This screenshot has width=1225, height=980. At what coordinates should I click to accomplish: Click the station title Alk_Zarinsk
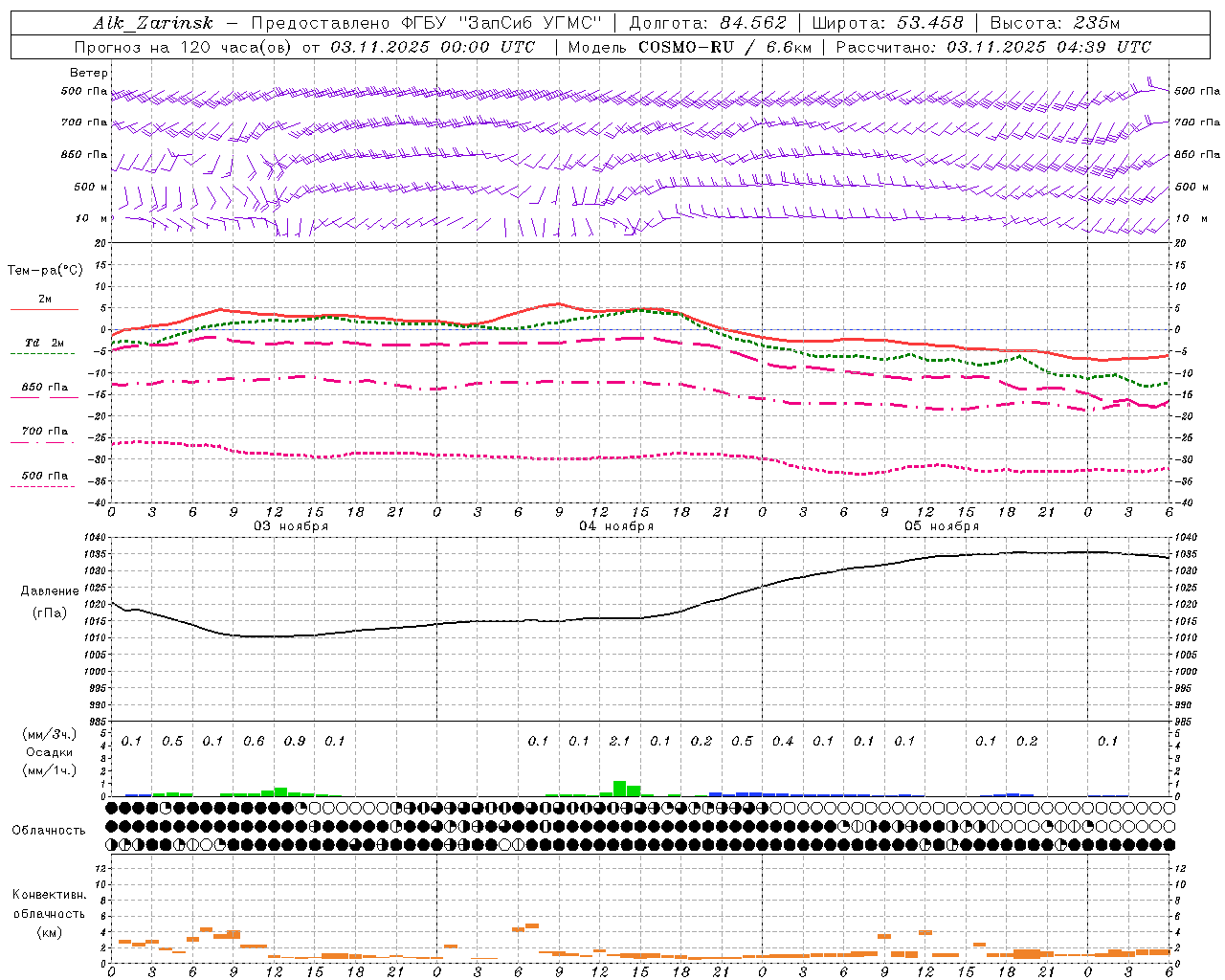point(153,24)
